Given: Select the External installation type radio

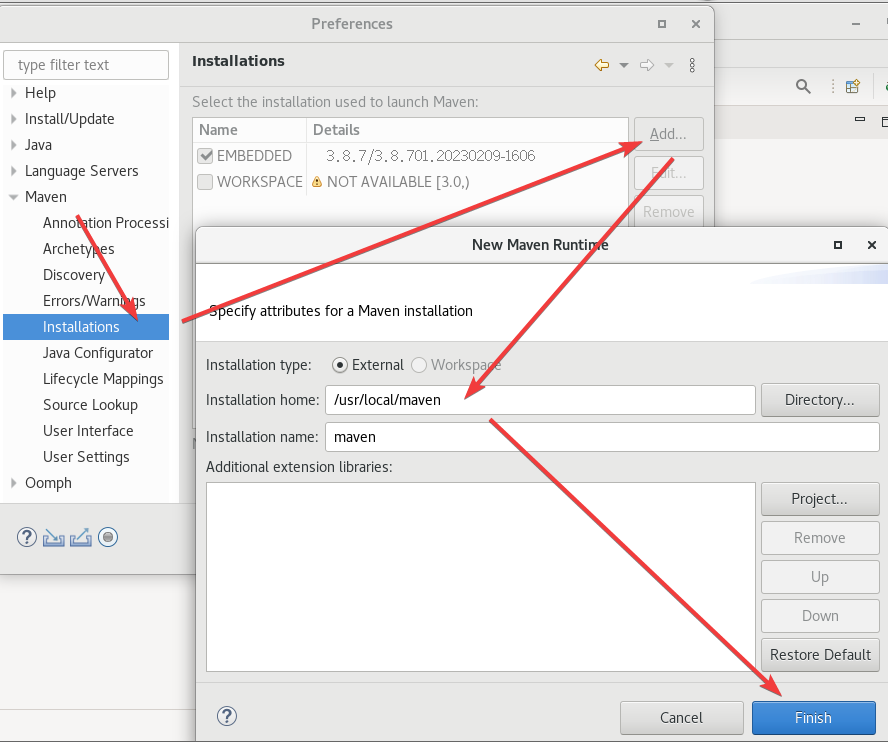Looking at the screenshot, I should (x=340, y=365).
